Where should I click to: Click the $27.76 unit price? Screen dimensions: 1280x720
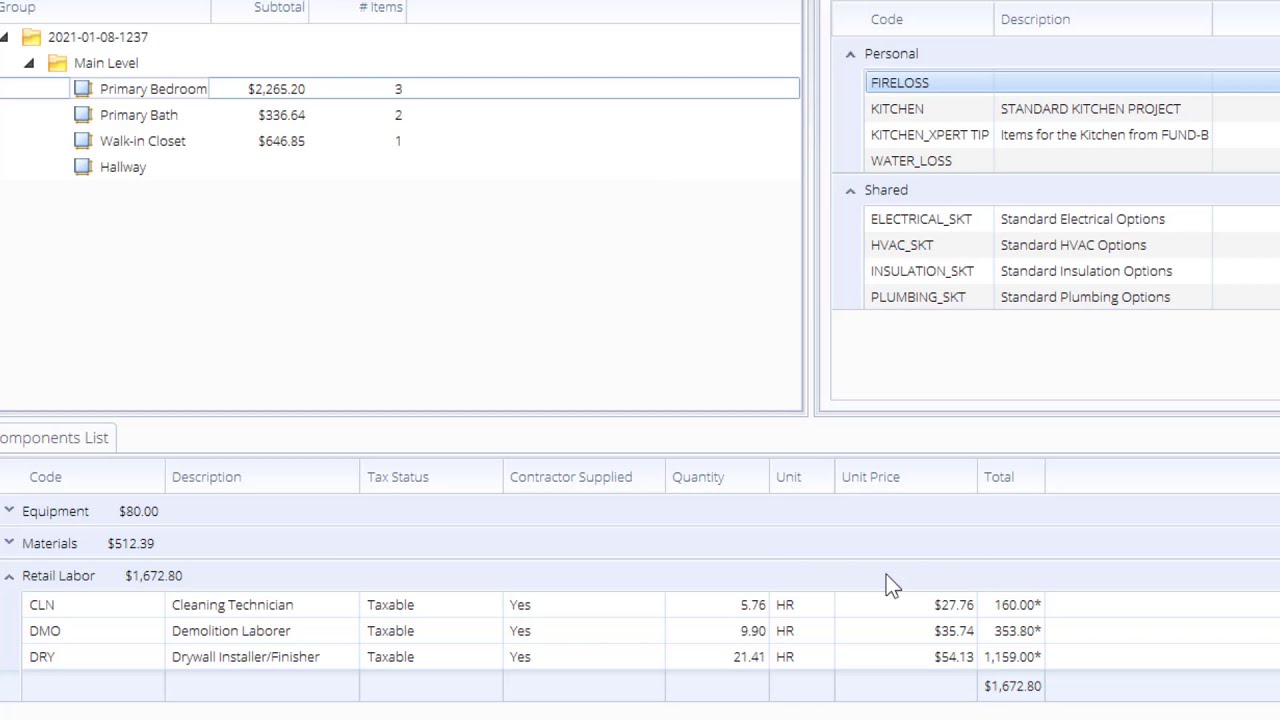[x=954, y=605]
